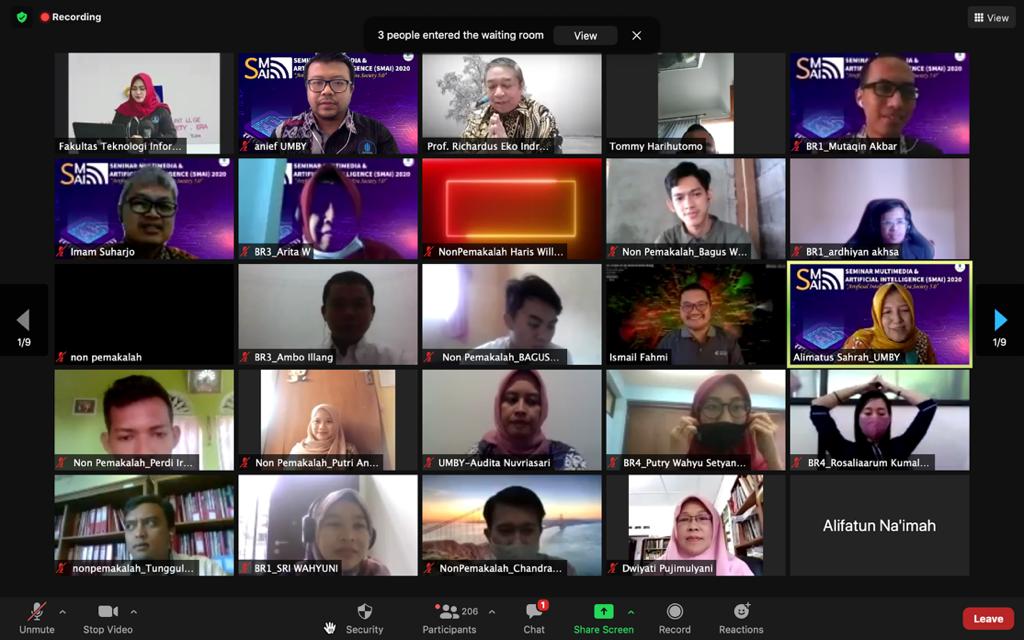Click muted mic icon on Dwiyati Pujimulyani

coord(613,568)
